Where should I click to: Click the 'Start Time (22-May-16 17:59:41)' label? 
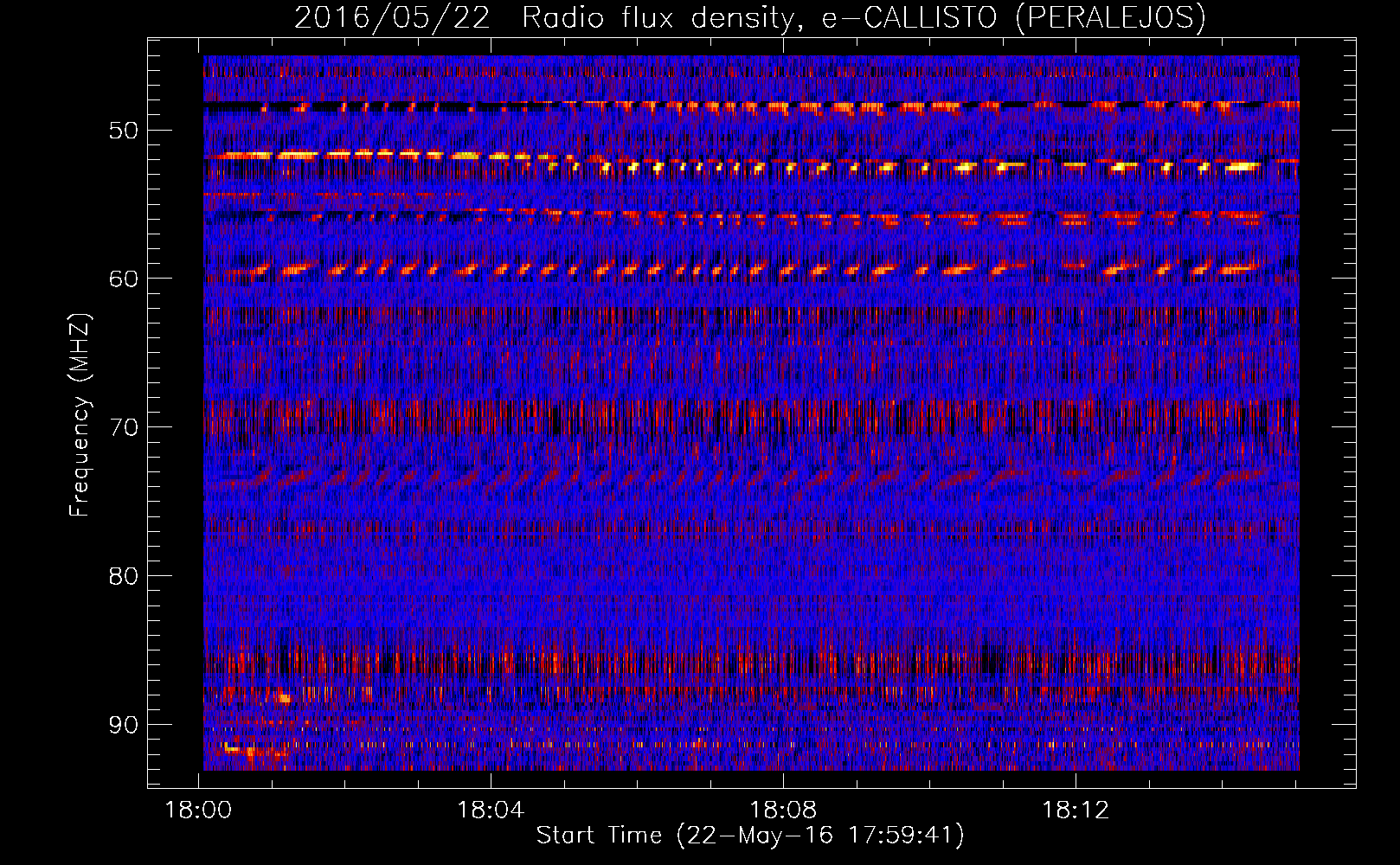click(x=750, y=835)
